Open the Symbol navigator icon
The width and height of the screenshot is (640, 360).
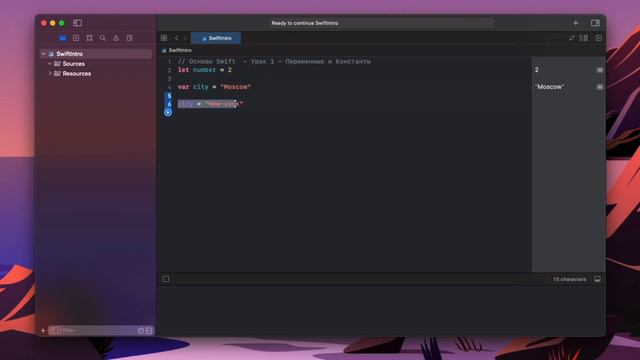[x=89, y=38]
